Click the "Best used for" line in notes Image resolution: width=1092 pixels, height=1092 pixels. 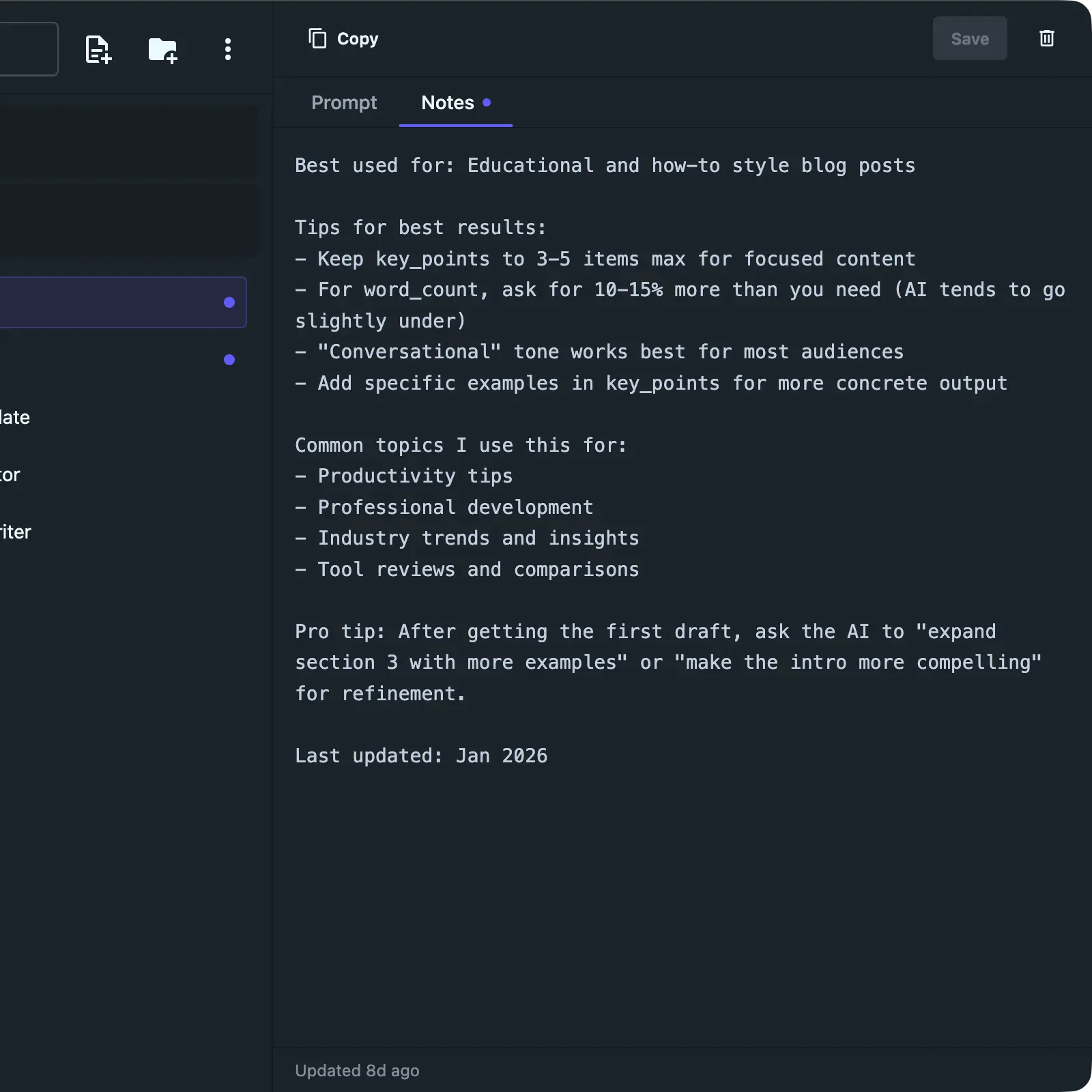[604, 165]
